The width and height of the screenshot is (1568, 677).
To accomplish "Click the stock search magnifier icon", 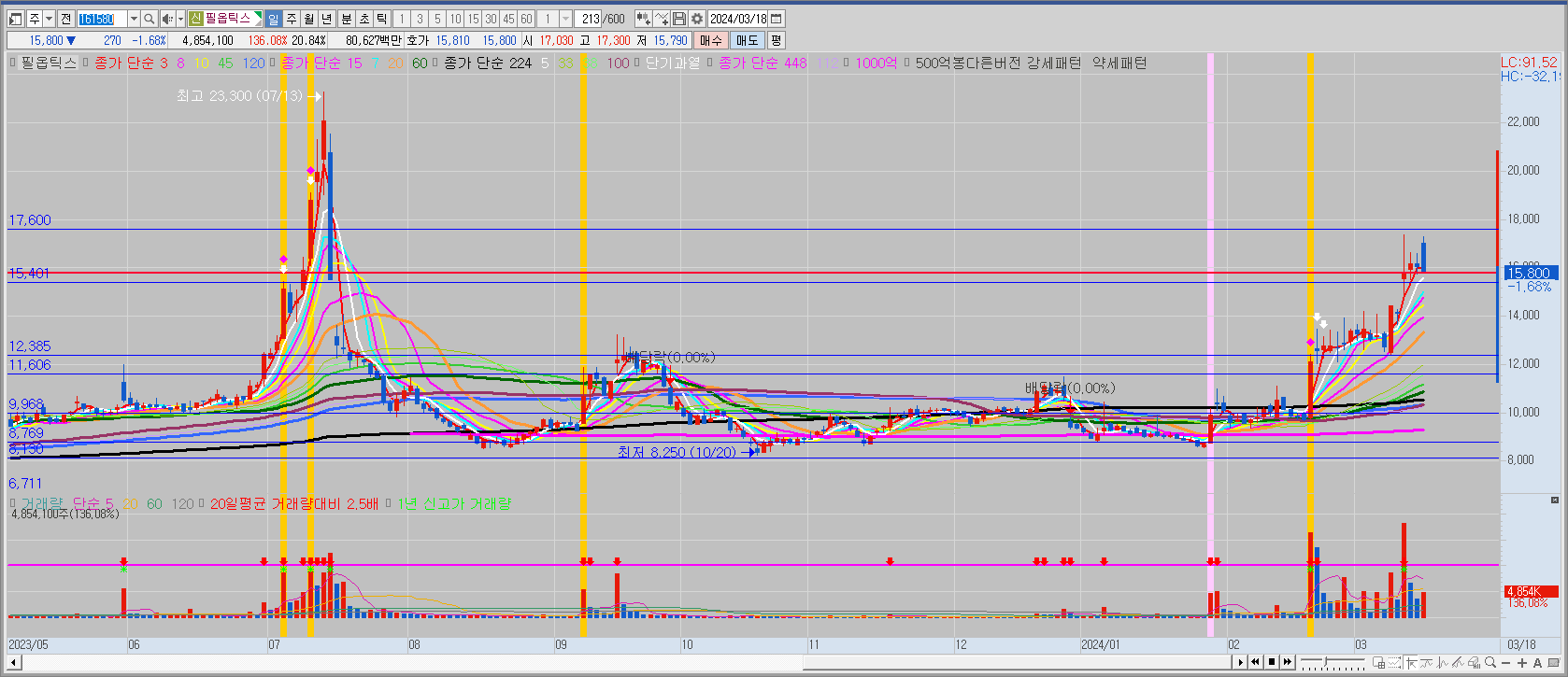I will point(149,19).
